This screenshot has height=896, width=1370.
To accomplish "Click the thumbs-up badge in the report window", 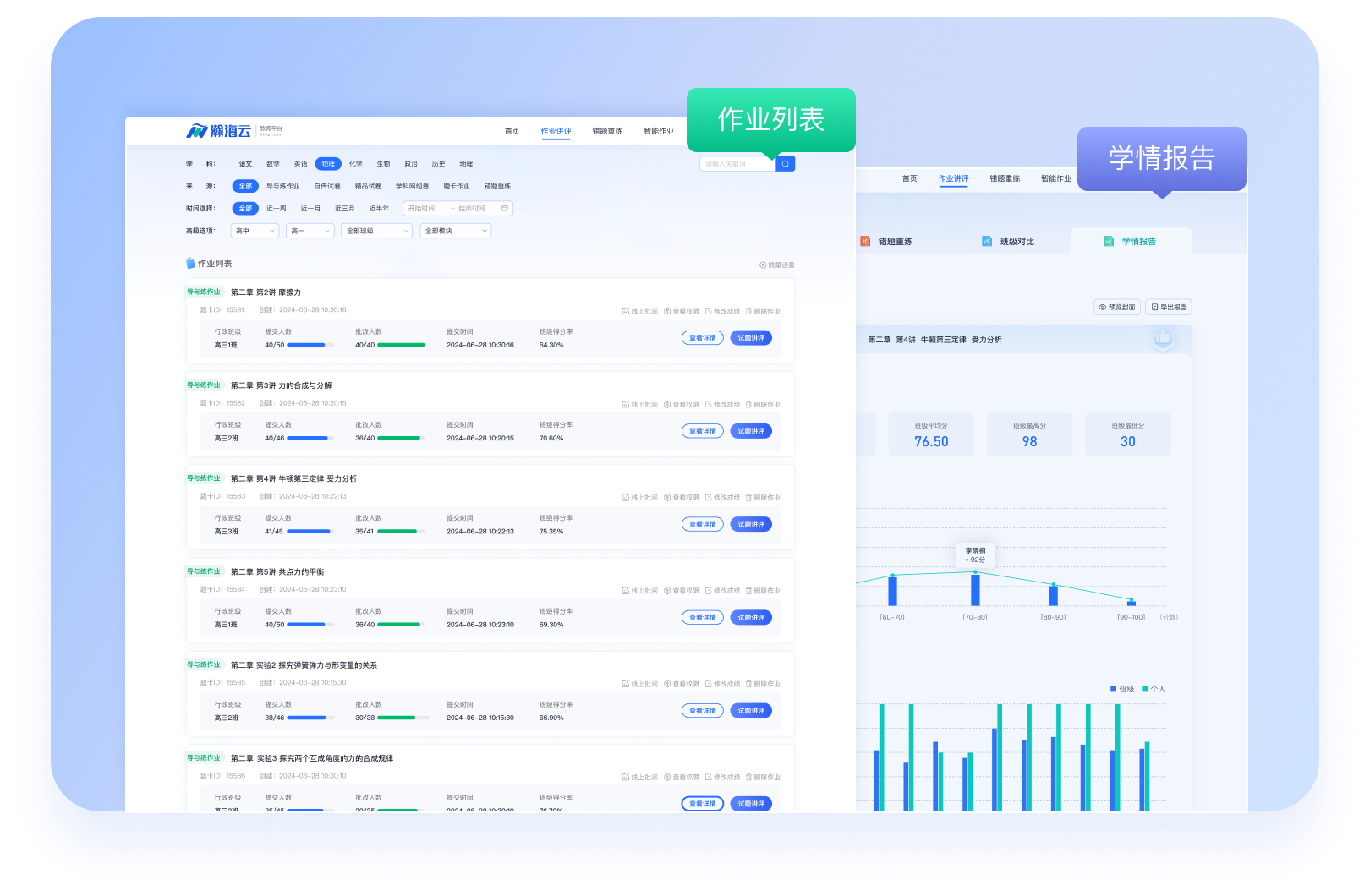I will click(x=1164, y=339).
